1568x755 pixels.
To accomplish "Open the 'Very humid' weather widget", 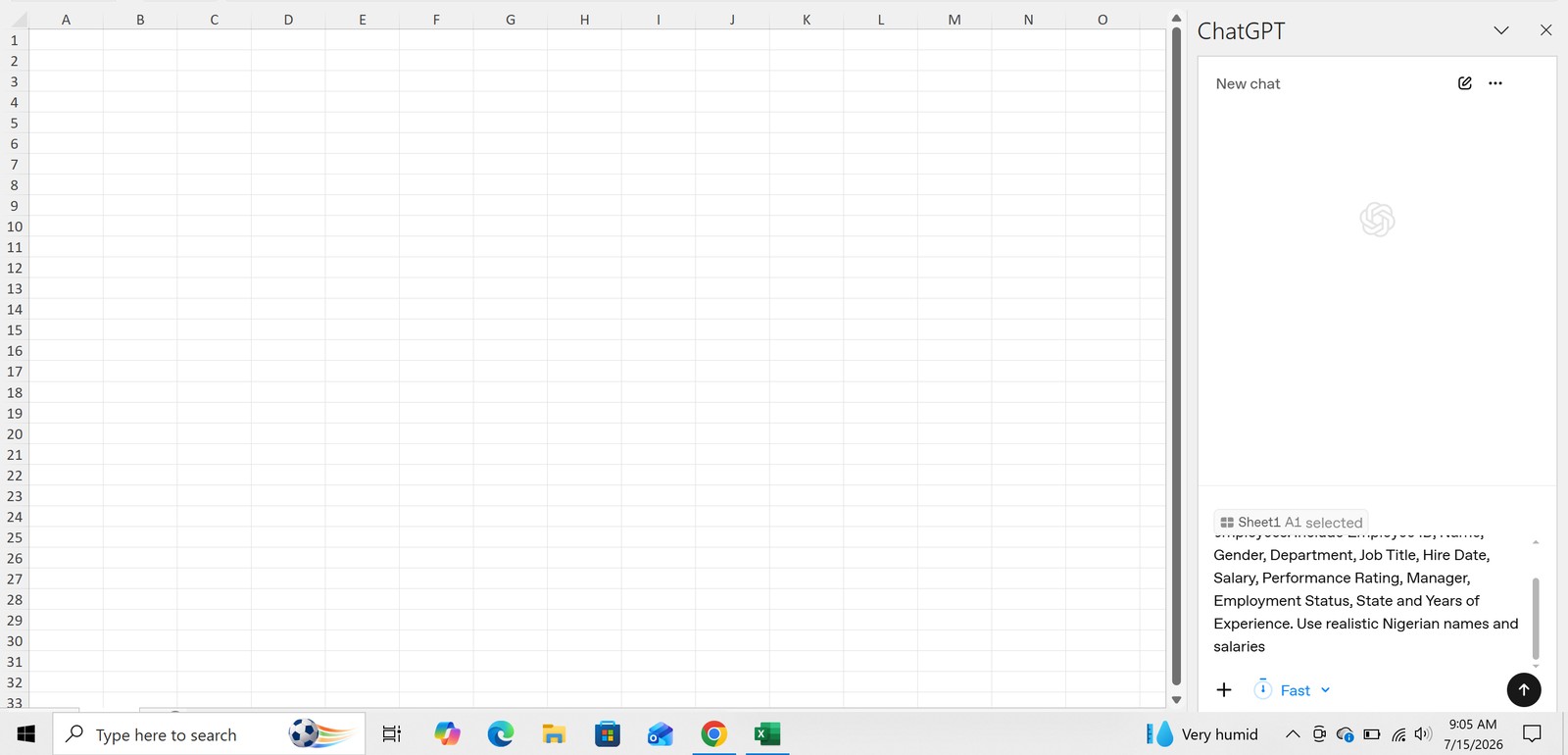I will click(x=1202, y=733).
